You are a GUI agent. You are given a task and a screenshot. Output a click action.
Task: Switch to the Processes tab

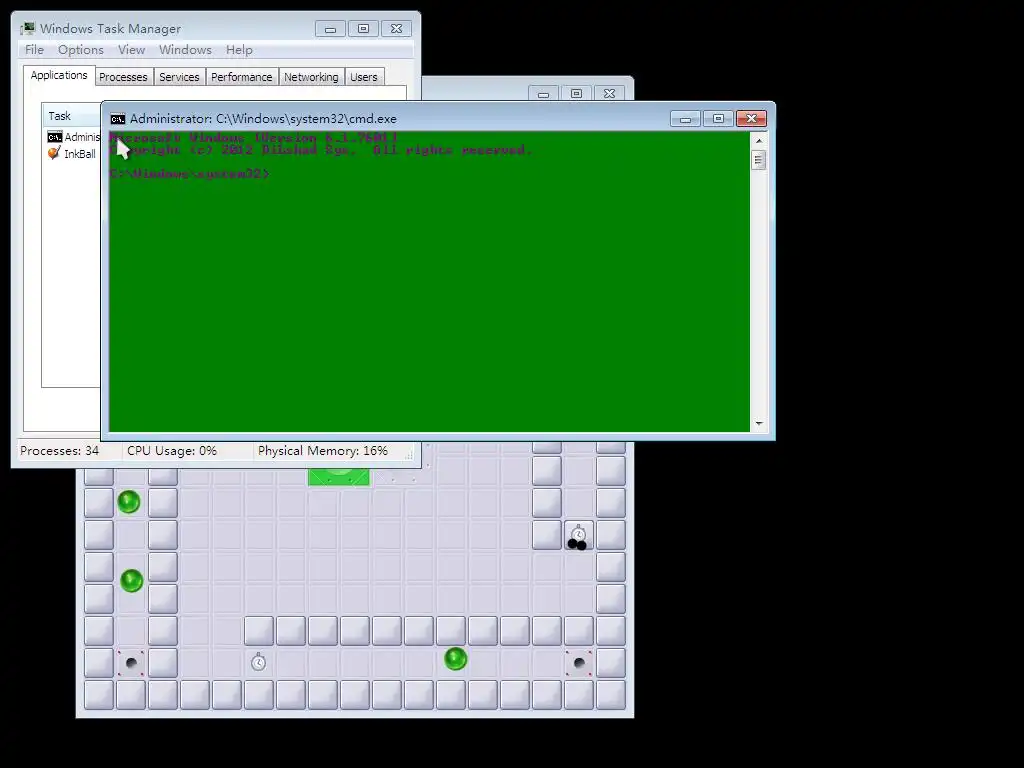pyautogui.click(x=123, y=77)
